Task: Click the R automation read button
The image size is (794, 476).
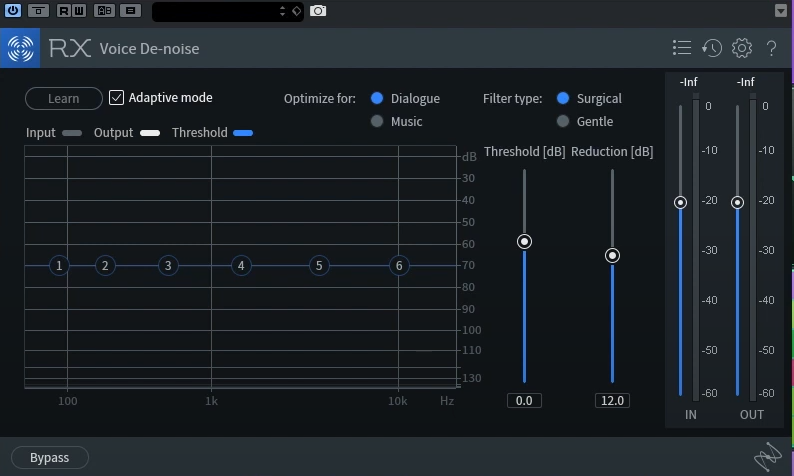Action: (x=64, y=10)
